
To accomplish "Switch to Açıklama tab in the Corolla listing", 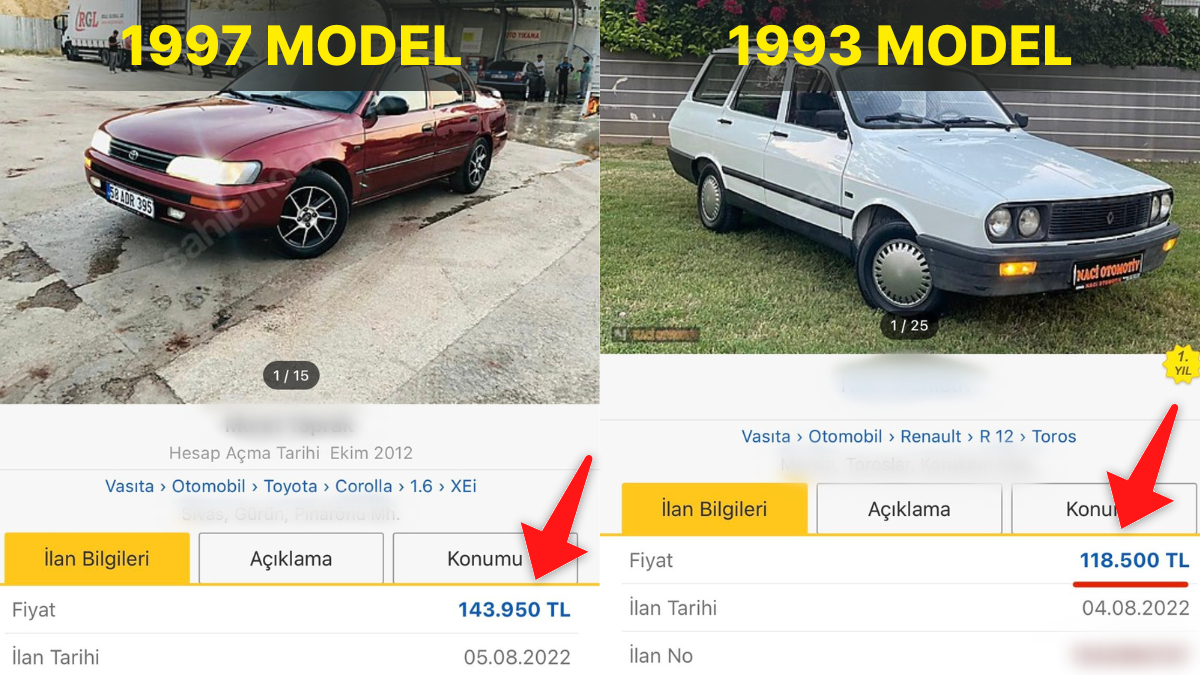I will (291, 558).
